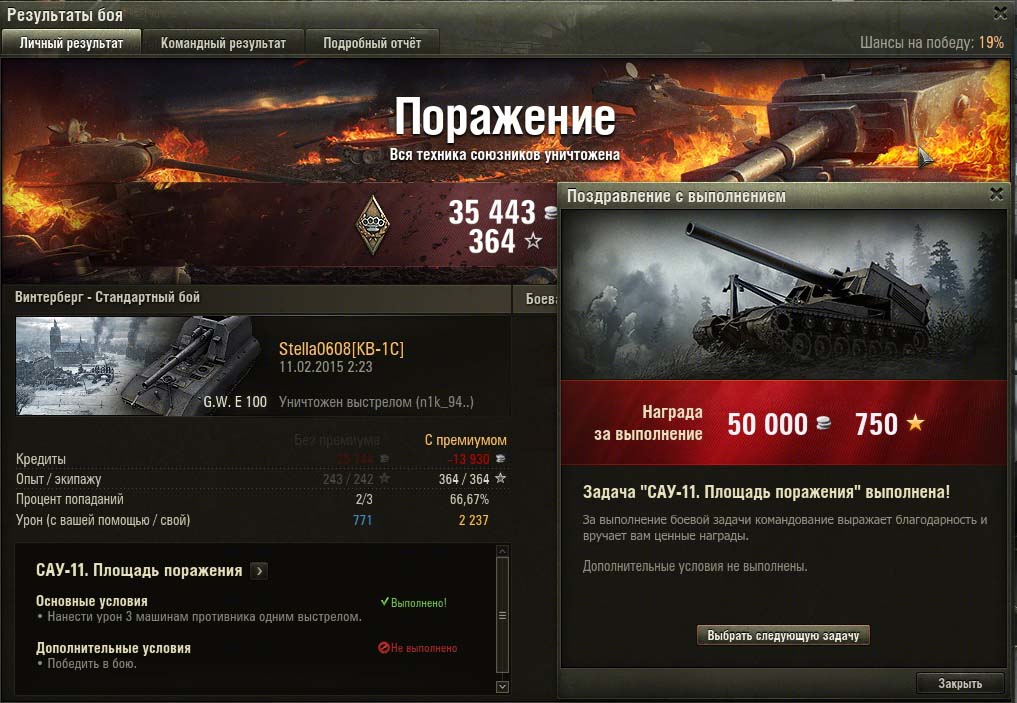The image size is (1017, 703).
Task: Click the mastery badge medal icon
Action: 372,225
